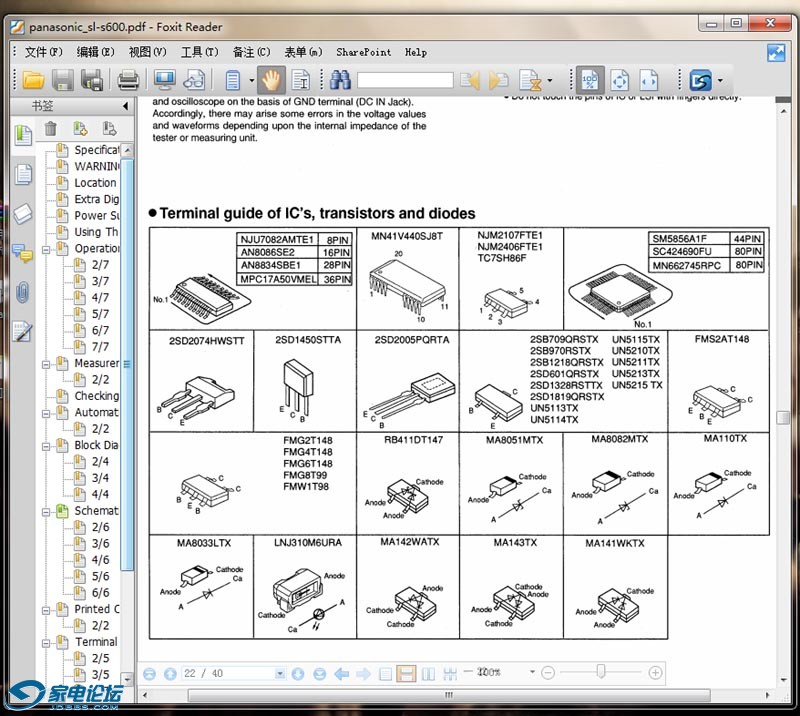Collapse the Block Diagram bookmark node

[46, 447]
